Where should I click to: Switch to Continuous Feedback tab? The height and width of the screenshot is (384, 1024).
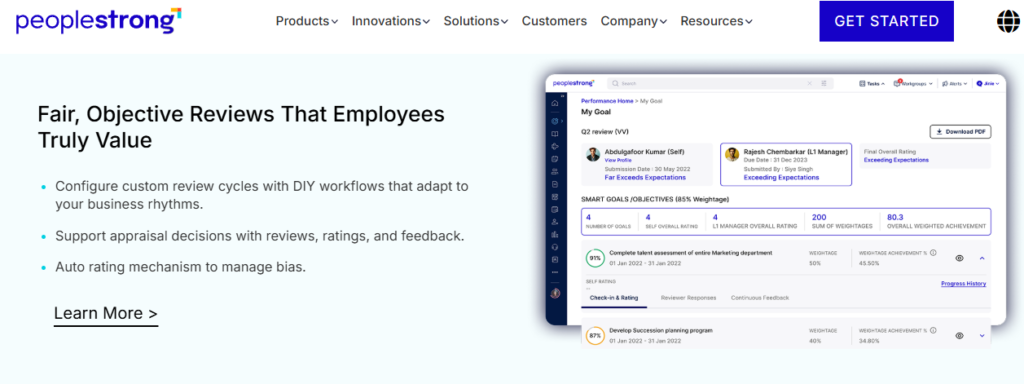click(760, 298)
